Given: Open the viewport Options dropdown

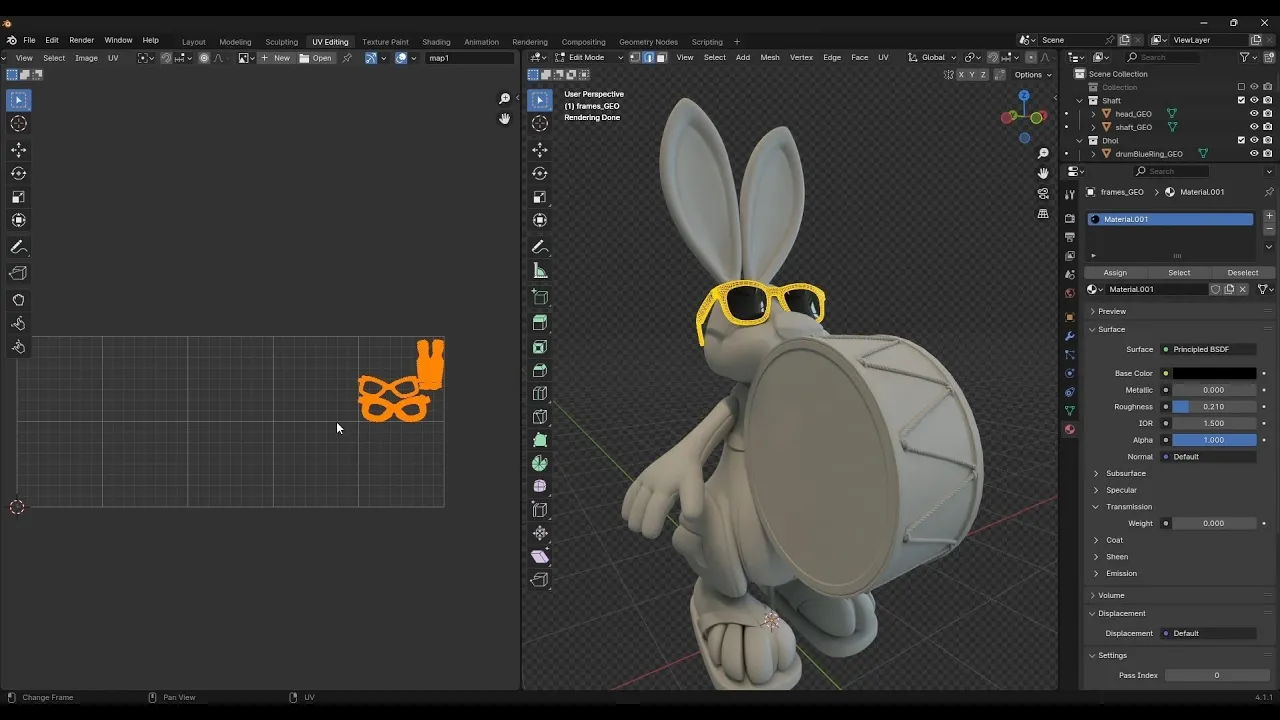Looking at the screenshot, I should pos(1032,75).
